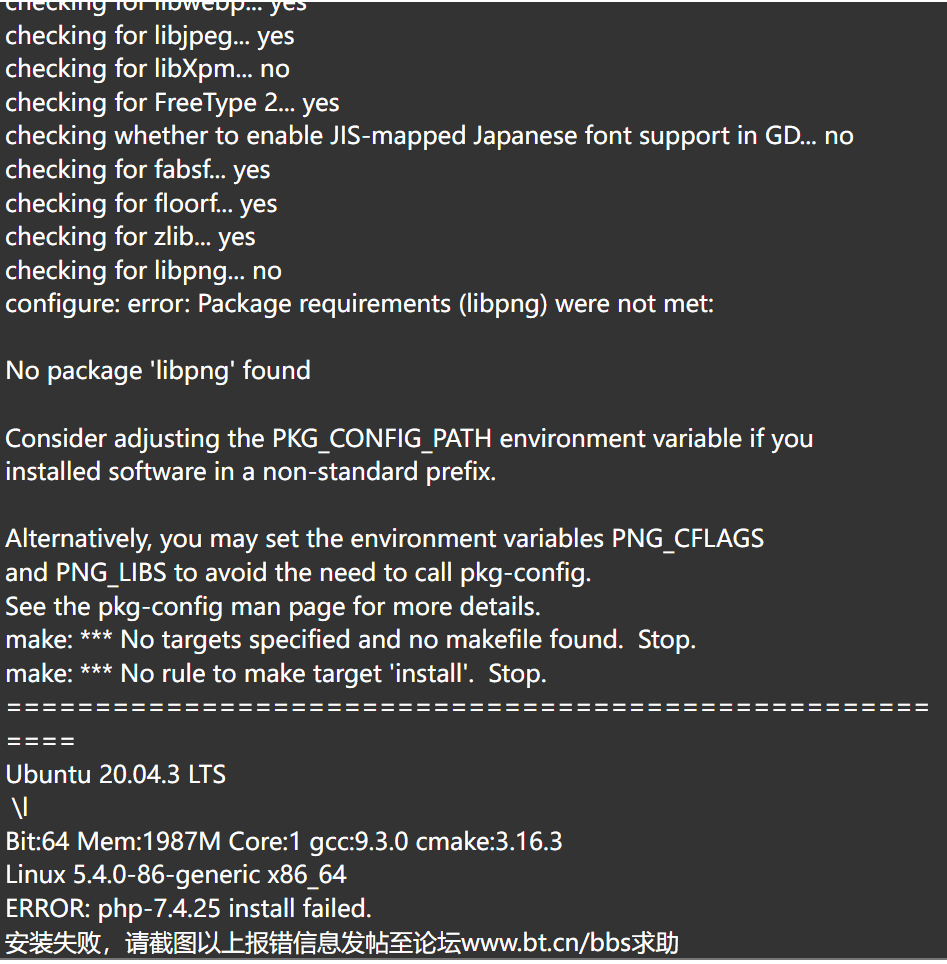Click the 'checking for libXpm... no' line
Viewport: 947px width, 964px height.
pyautogui.click(x=147, y=69)
